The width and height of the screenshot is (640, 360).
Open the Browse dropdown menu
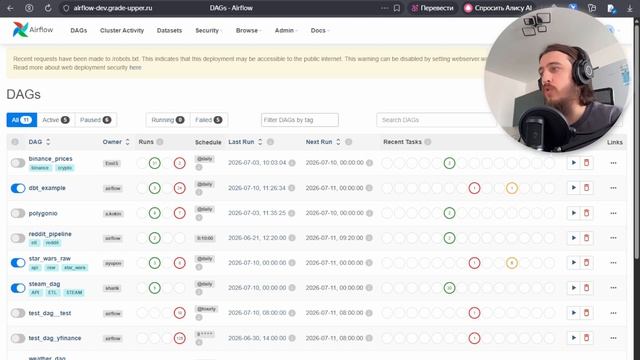[249, 30]
